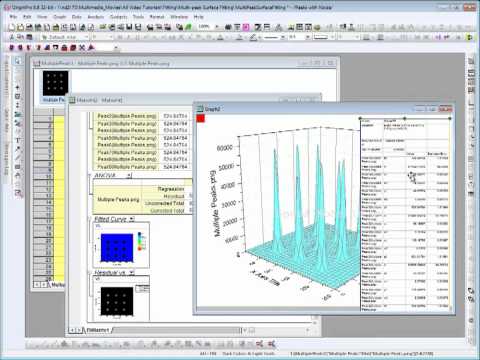Select the Data Reader tool in toolbox
This screenshot has height=360, width=480.
(18, 97)
